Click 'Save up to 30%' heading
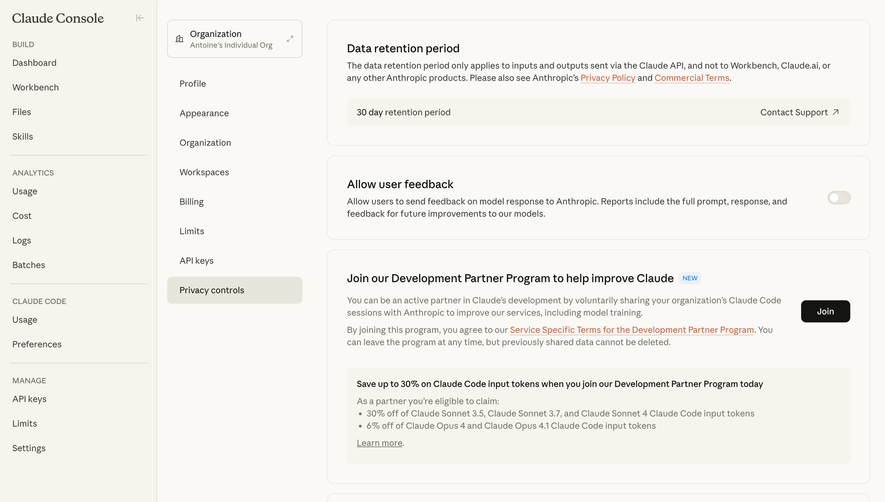The height and width of the screenshot is (502, 885). pyautogui.click(x=560, y=384)
